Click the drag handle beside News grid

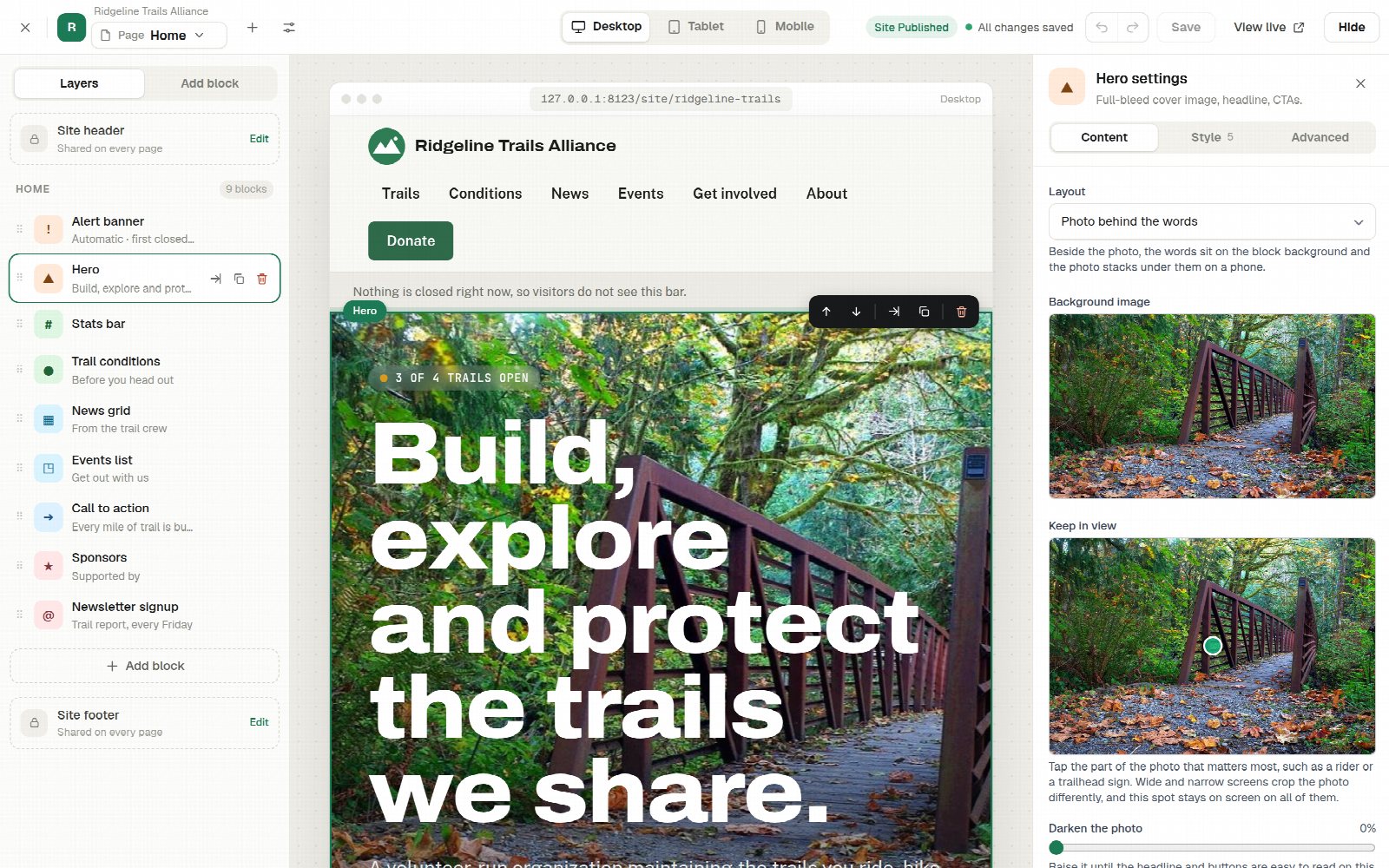(x=19, y=418)
